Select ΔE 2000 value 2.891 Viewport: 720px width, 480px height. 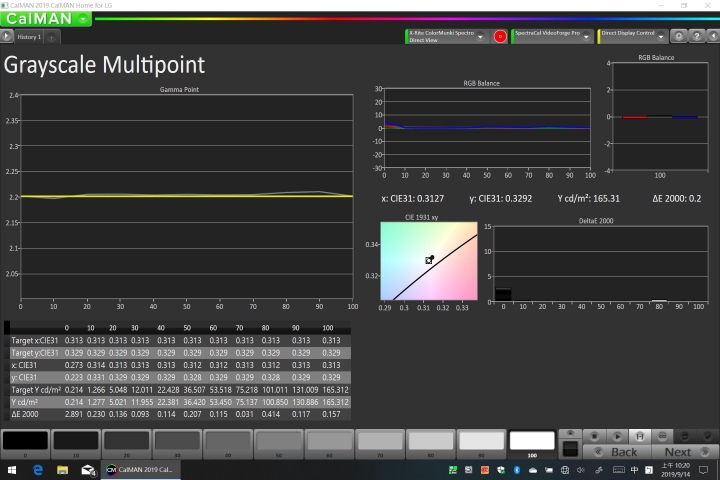73,414
